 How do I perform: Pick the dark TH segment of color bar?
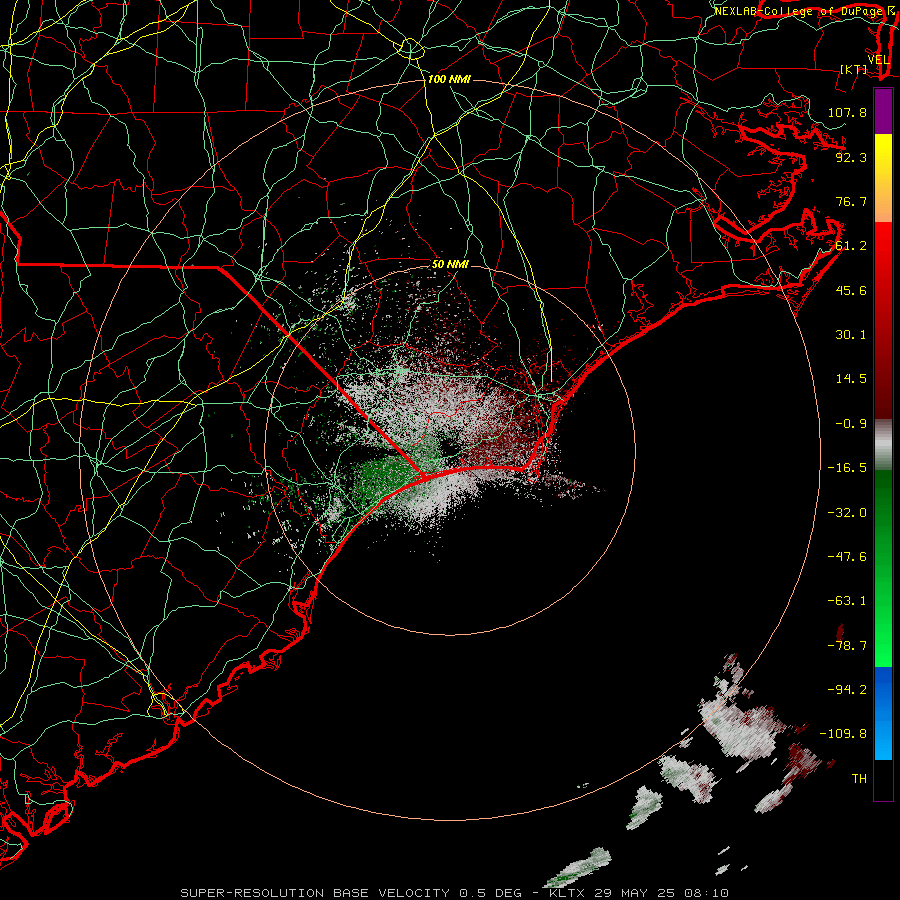click(883, 779)
